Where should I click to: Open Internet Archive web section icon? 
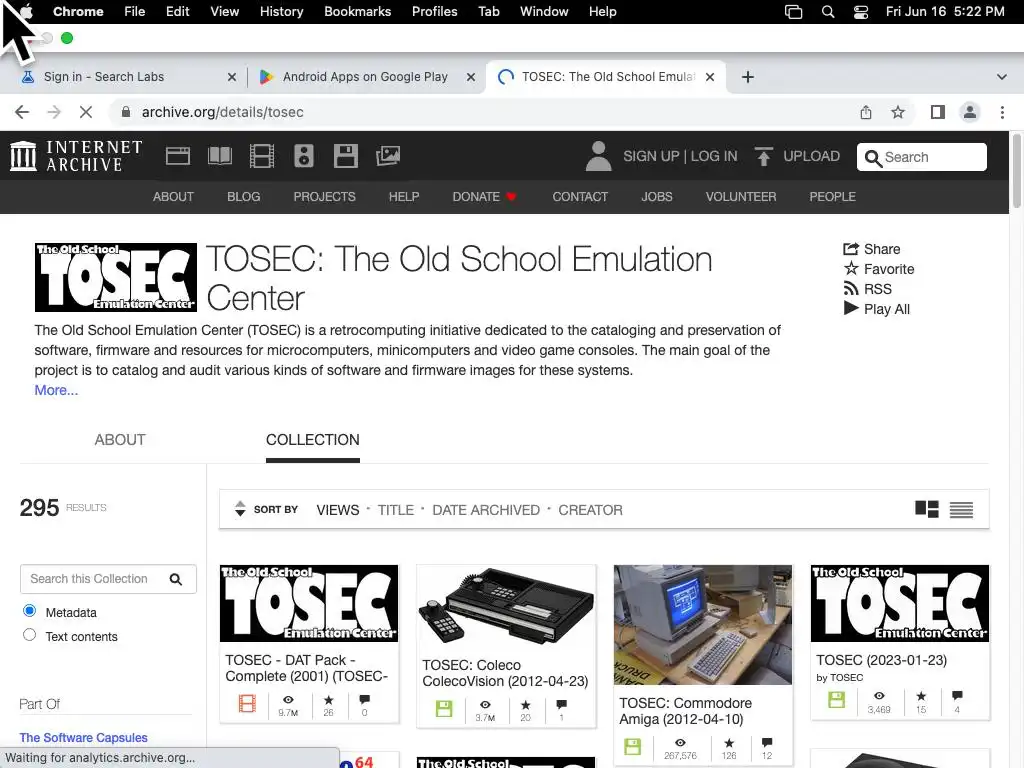178,156
